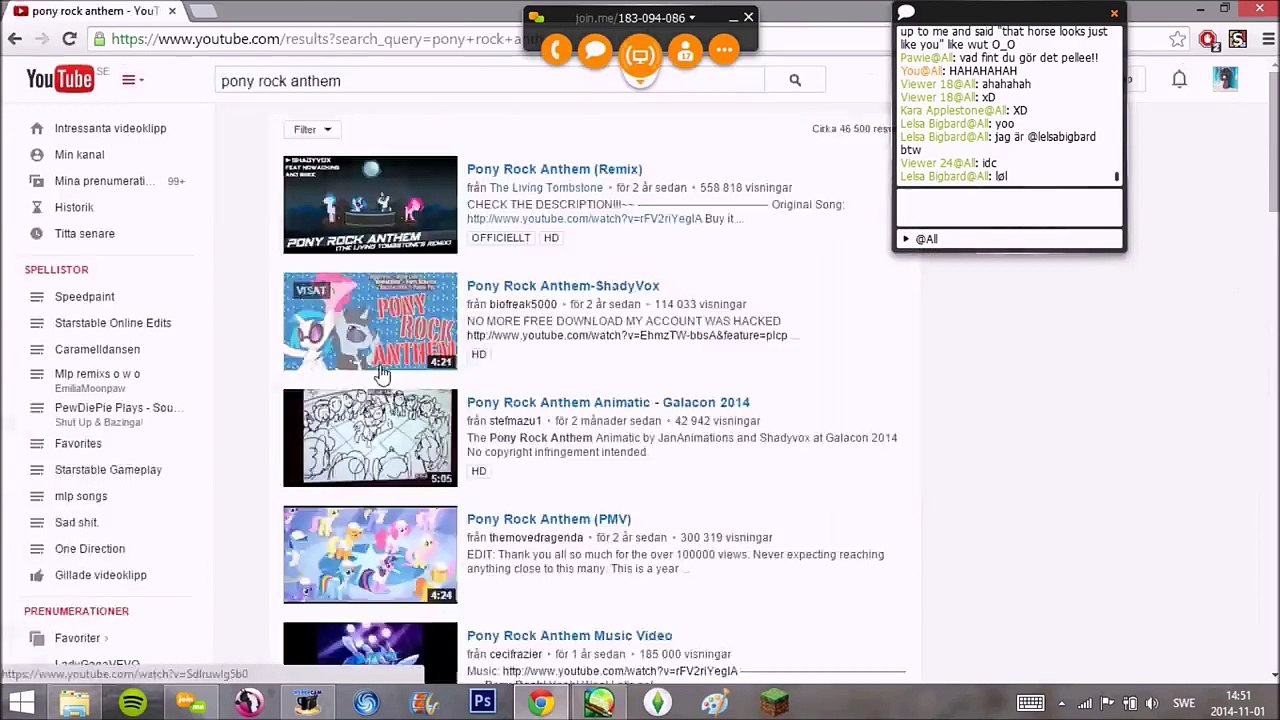Screen dimensions: 1280x720
Task: Open Pony Rock Anthem Music Video title
Action: 569,636
